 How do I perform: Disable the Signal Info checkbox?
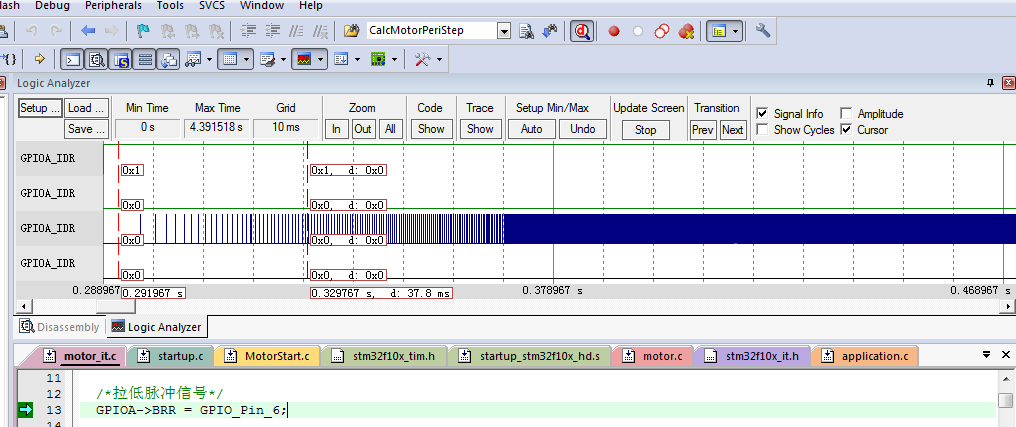coord(763,113)
